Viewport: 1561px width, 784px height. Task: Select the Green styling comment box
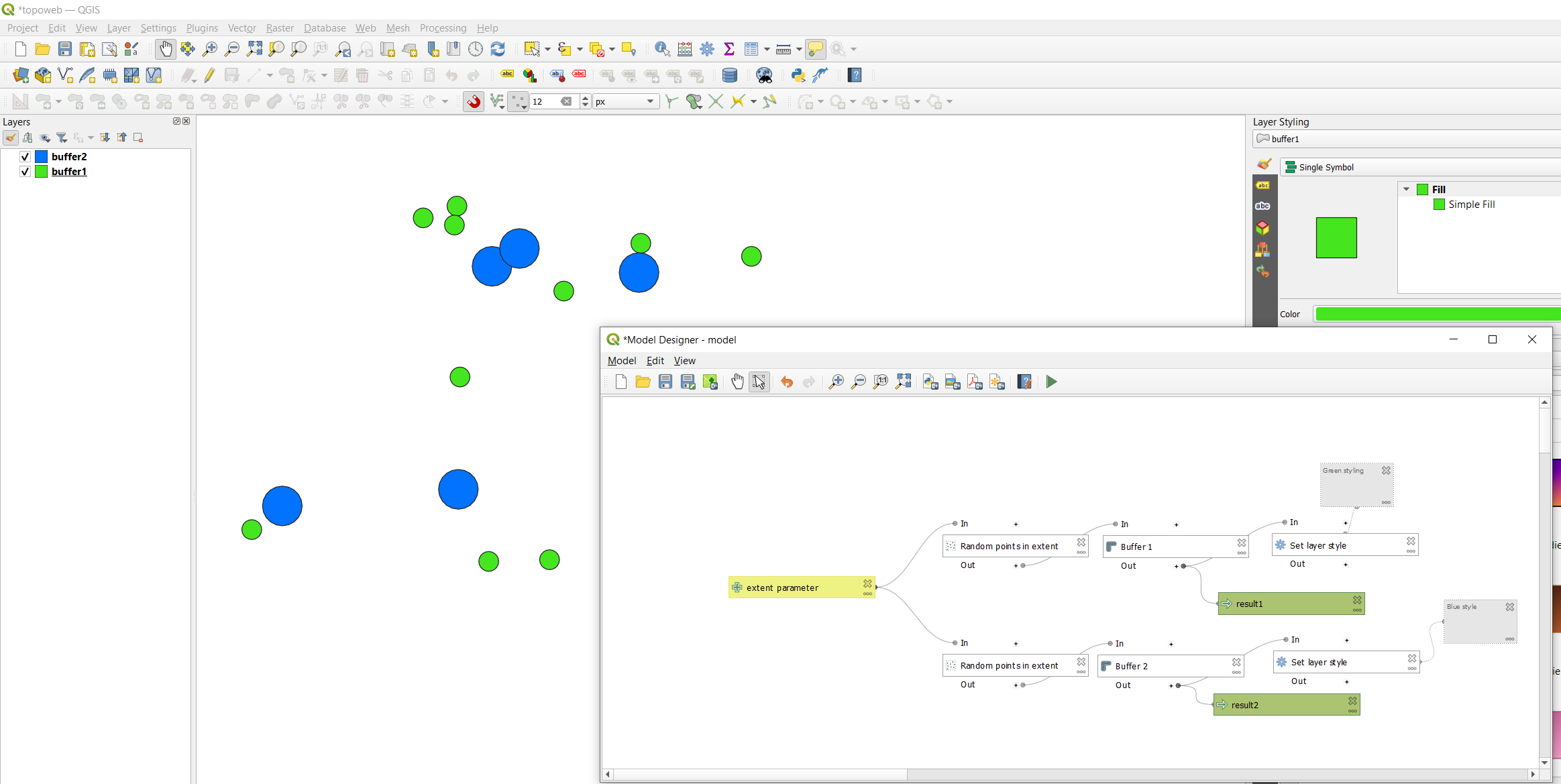click(1356, 485)
